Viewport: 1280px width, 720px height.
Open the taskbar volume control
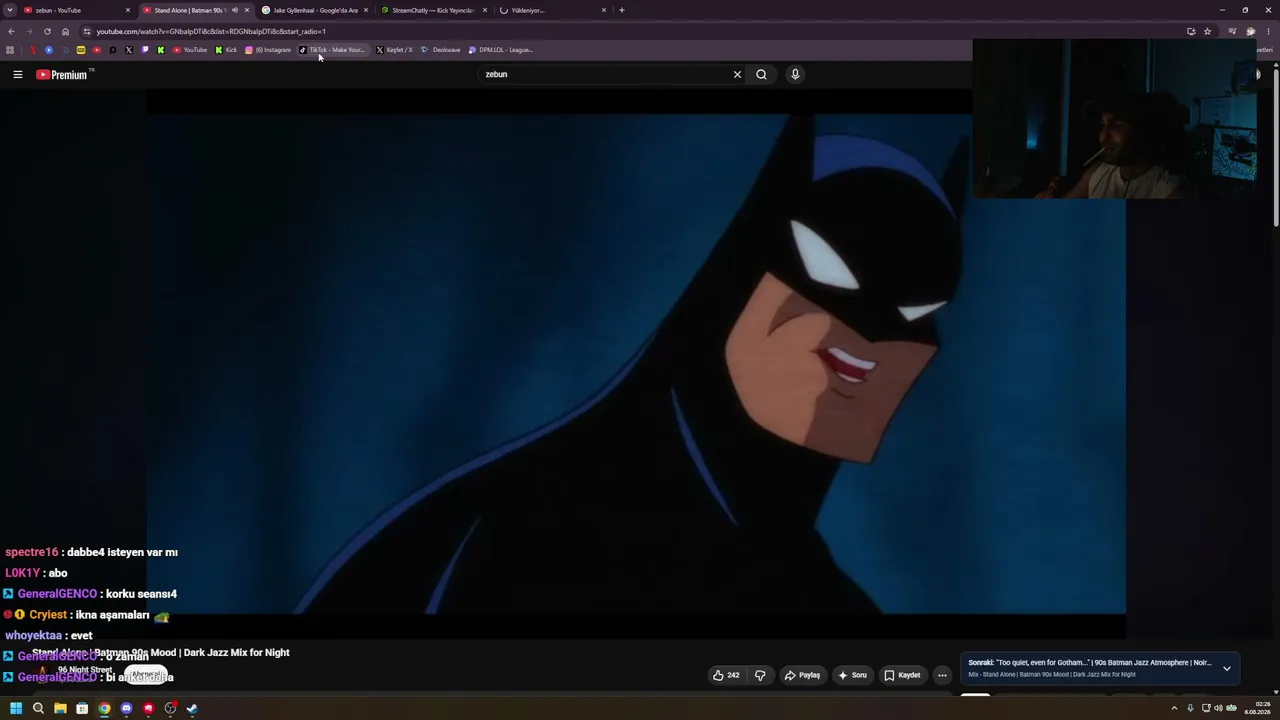coord(1218,708)
